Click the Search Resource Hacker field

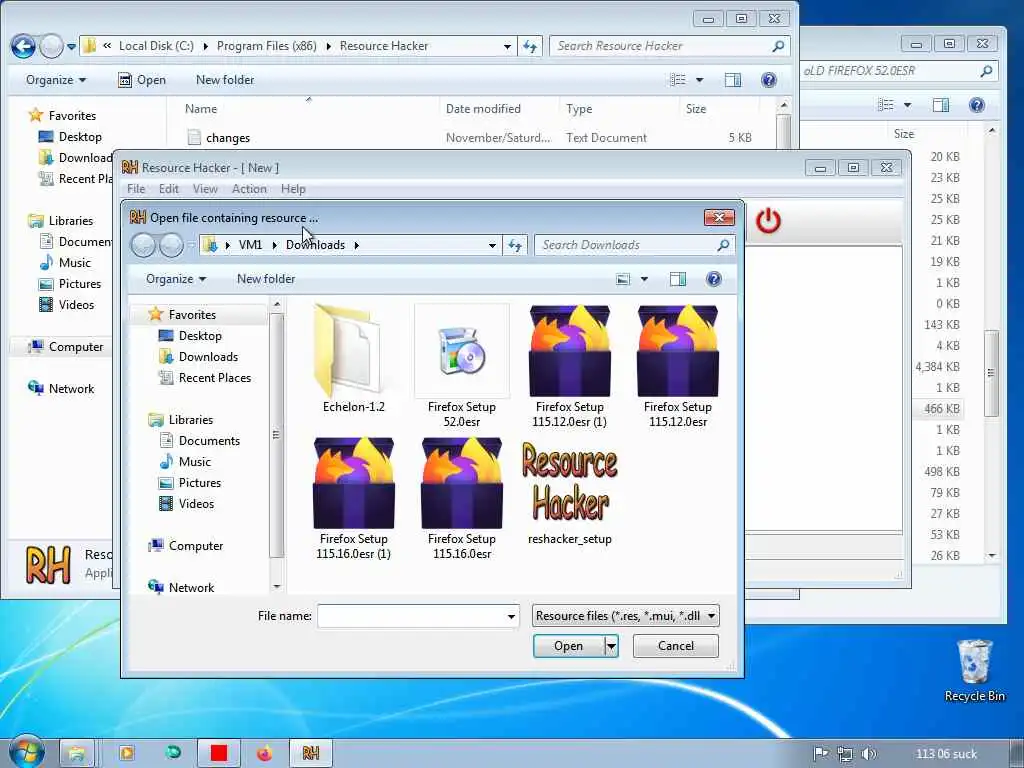[x=669, y=46]
